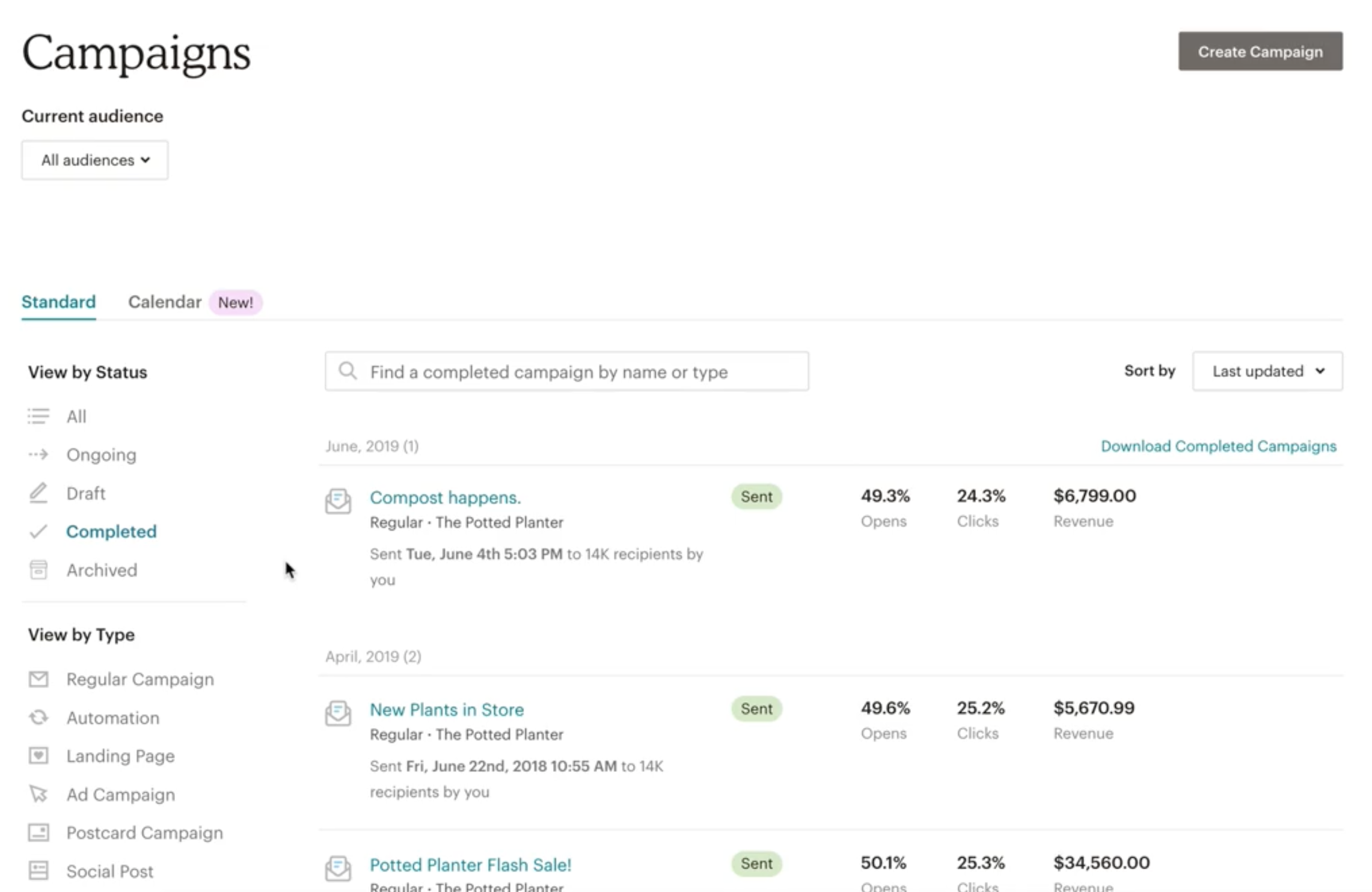Viewport: 1372px width, 892px height.
Task: Select the Completed status filter
Action: 111,531
